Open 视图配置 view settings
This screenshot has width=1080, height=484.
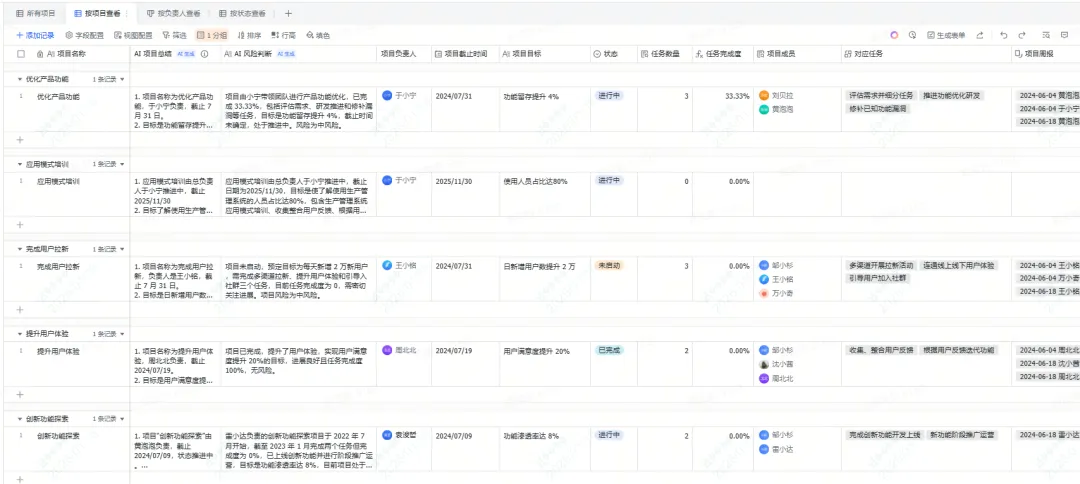133,35
